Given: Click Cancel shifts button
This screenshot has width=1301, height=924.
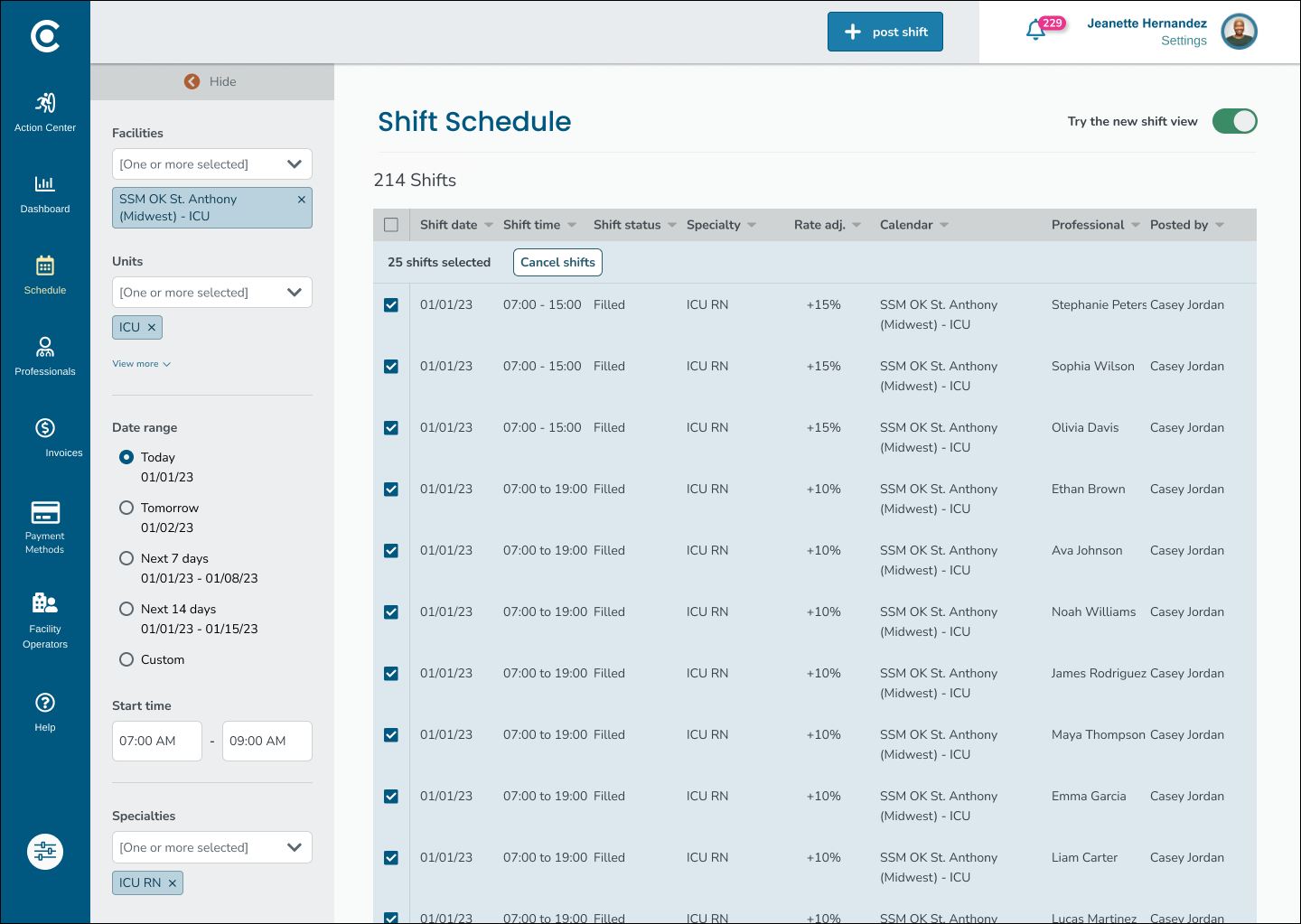Looking at the screenshot, I should [557, 262].
